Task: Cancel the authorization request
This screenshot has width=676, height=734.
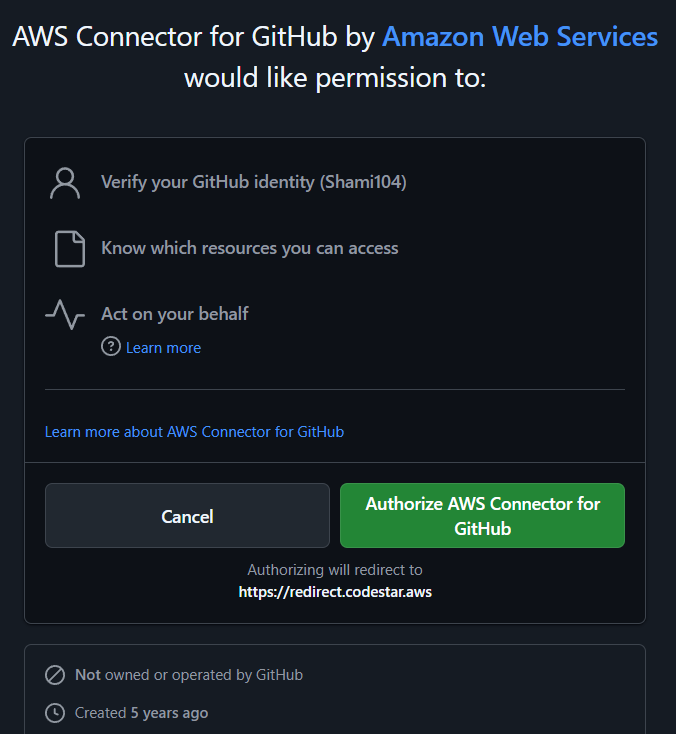Action: click(x=187, y=515)
